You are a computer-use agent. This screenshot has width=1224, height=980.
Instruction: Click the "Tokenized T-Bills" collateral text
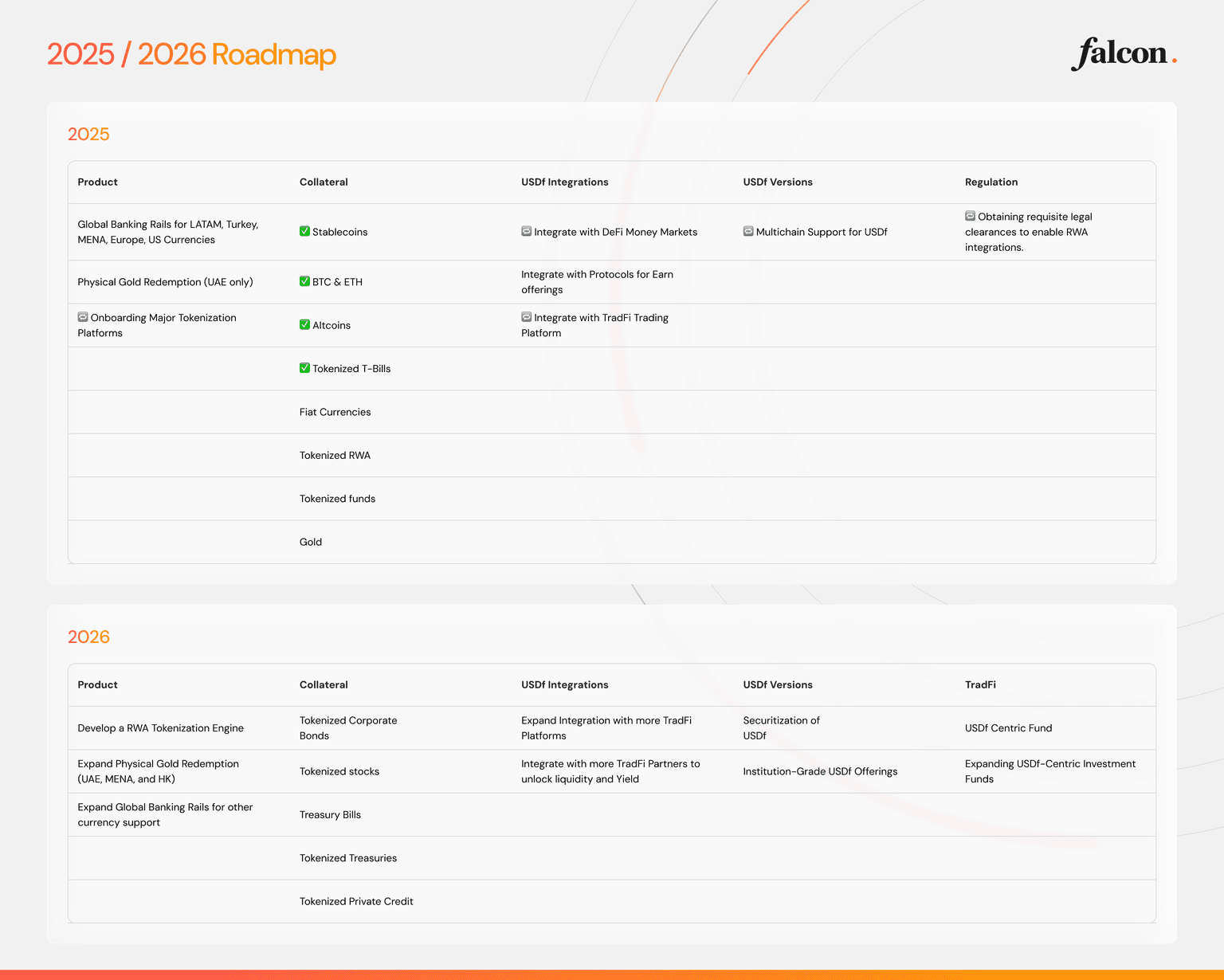(x=351, y=369)
